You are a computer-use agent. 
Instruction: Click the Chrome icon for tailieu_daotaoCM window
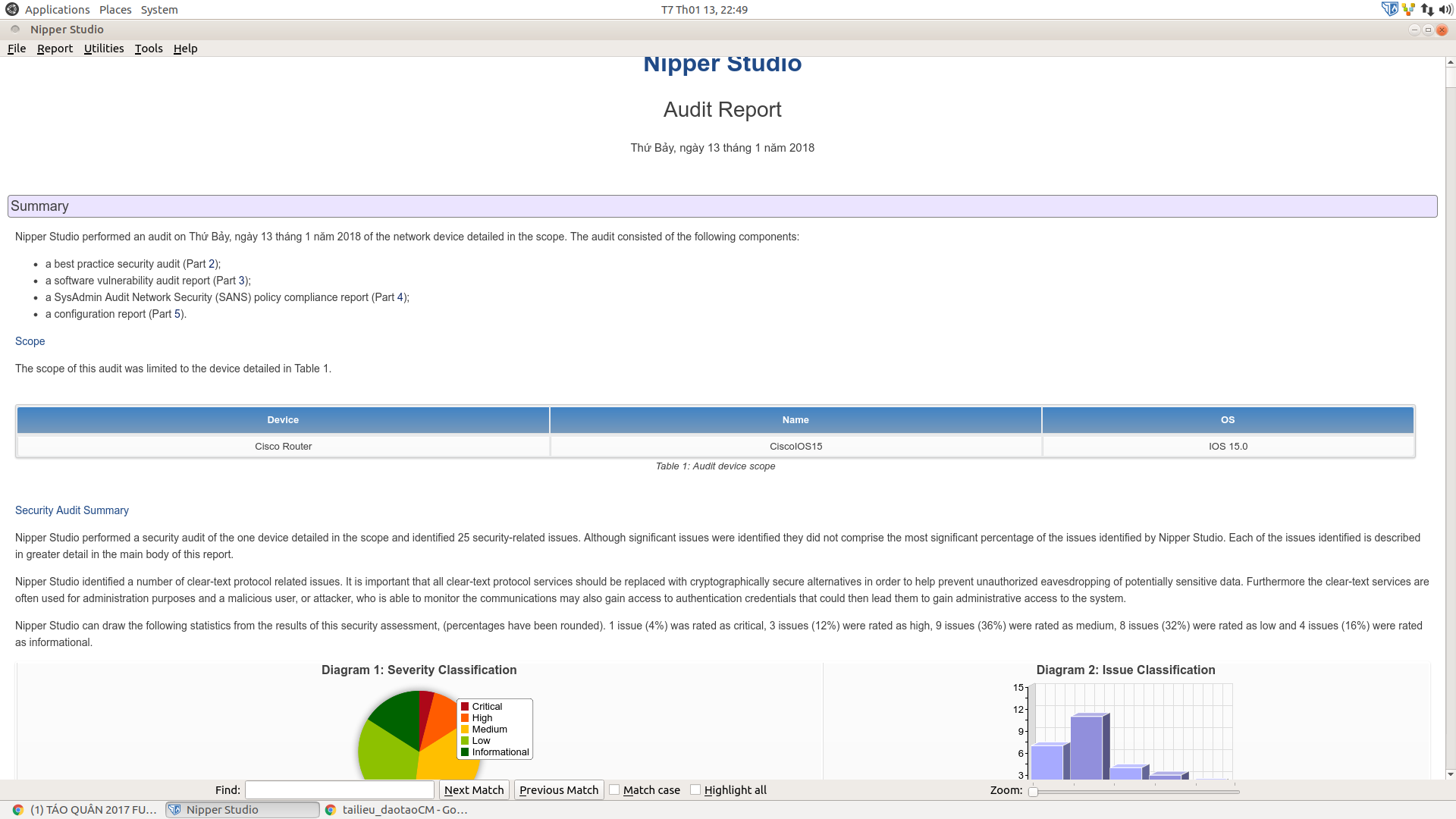click(332, 809)
